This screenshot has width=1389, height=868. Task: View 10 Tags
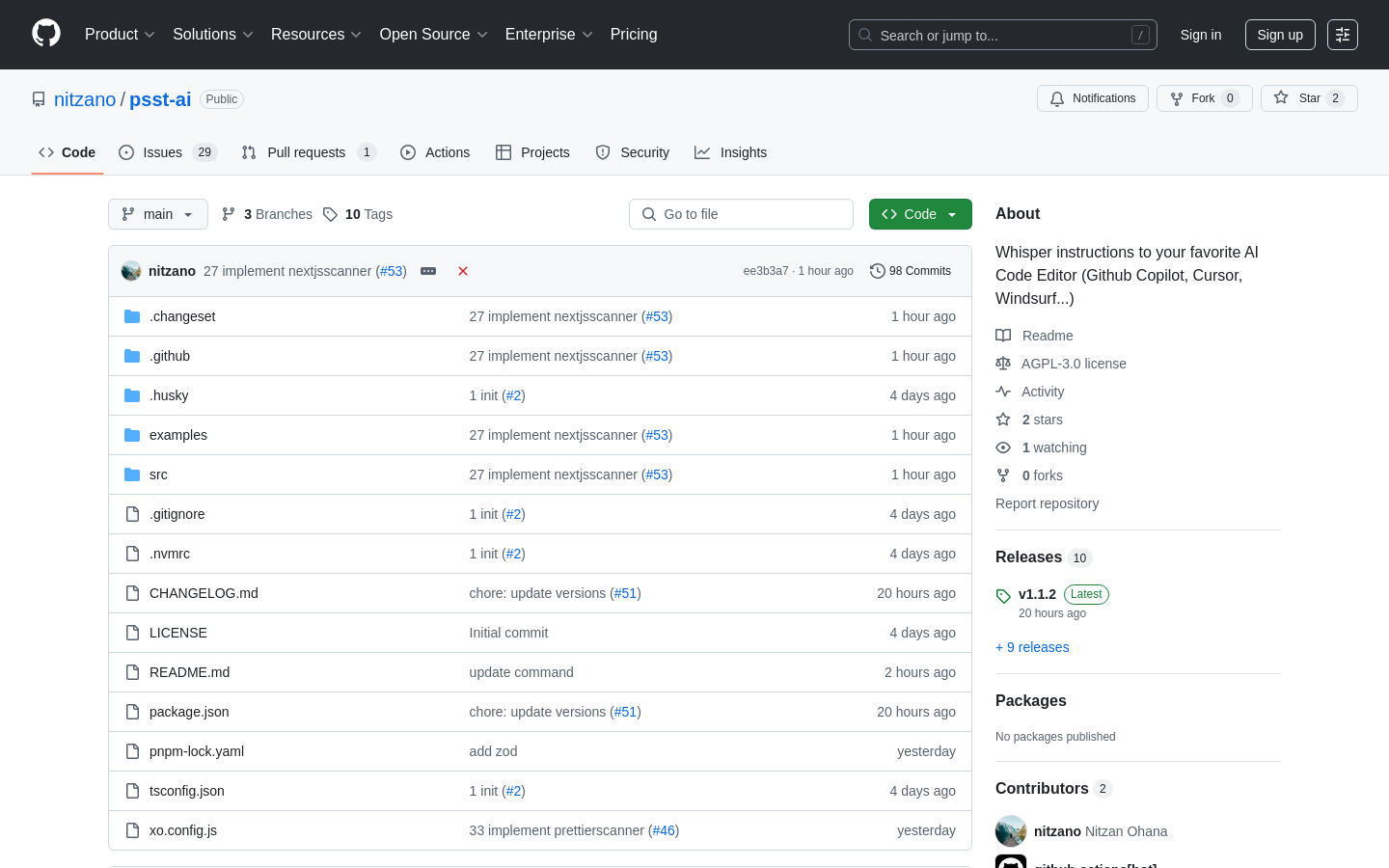358,214
